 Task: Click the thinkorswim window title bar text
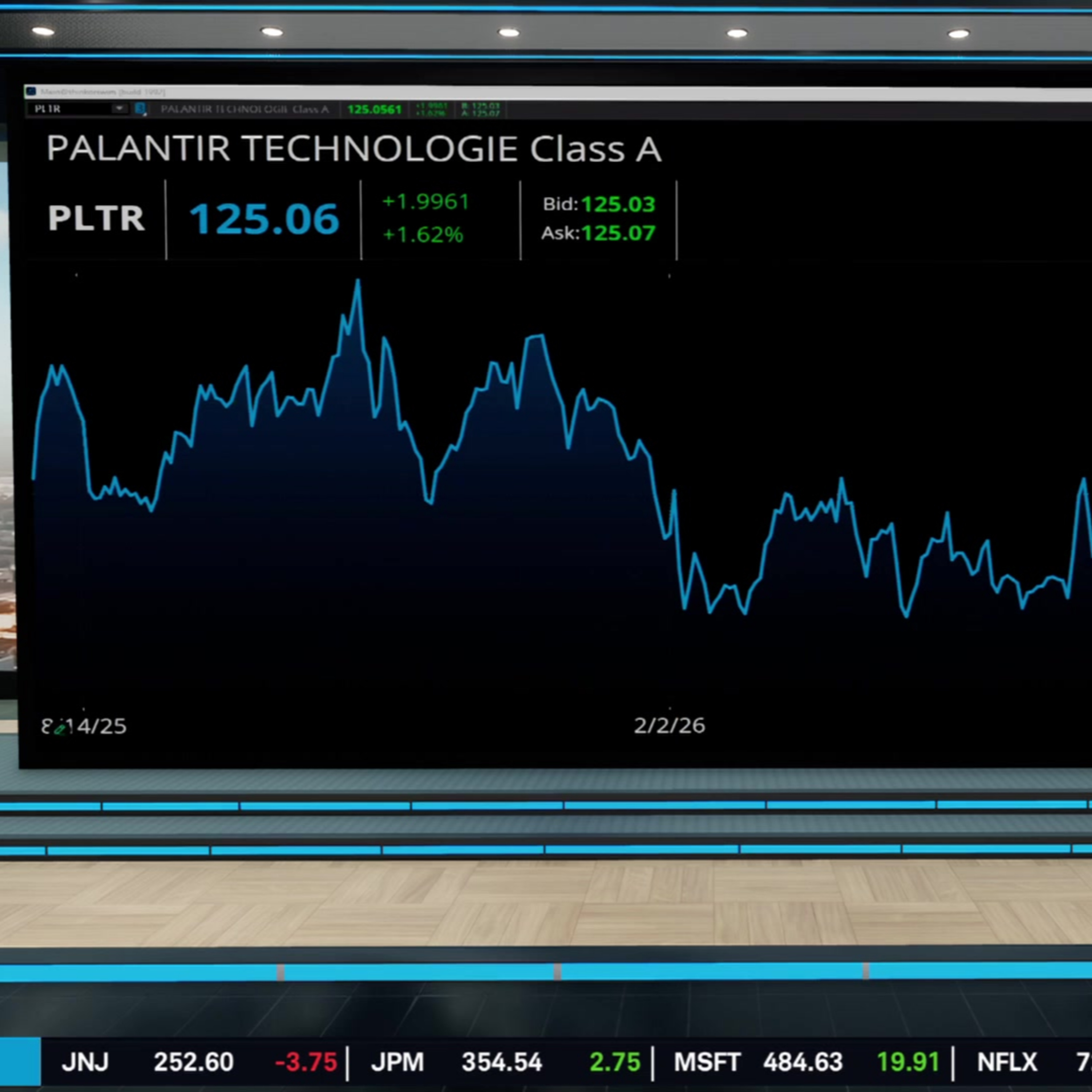pos(102,92)
